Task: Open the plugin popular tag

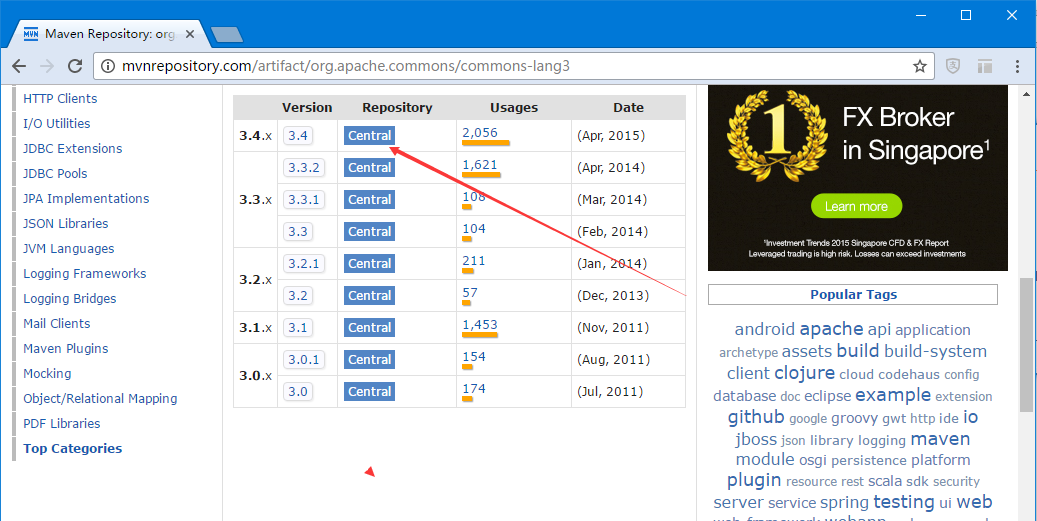Action: click(754, 481)
